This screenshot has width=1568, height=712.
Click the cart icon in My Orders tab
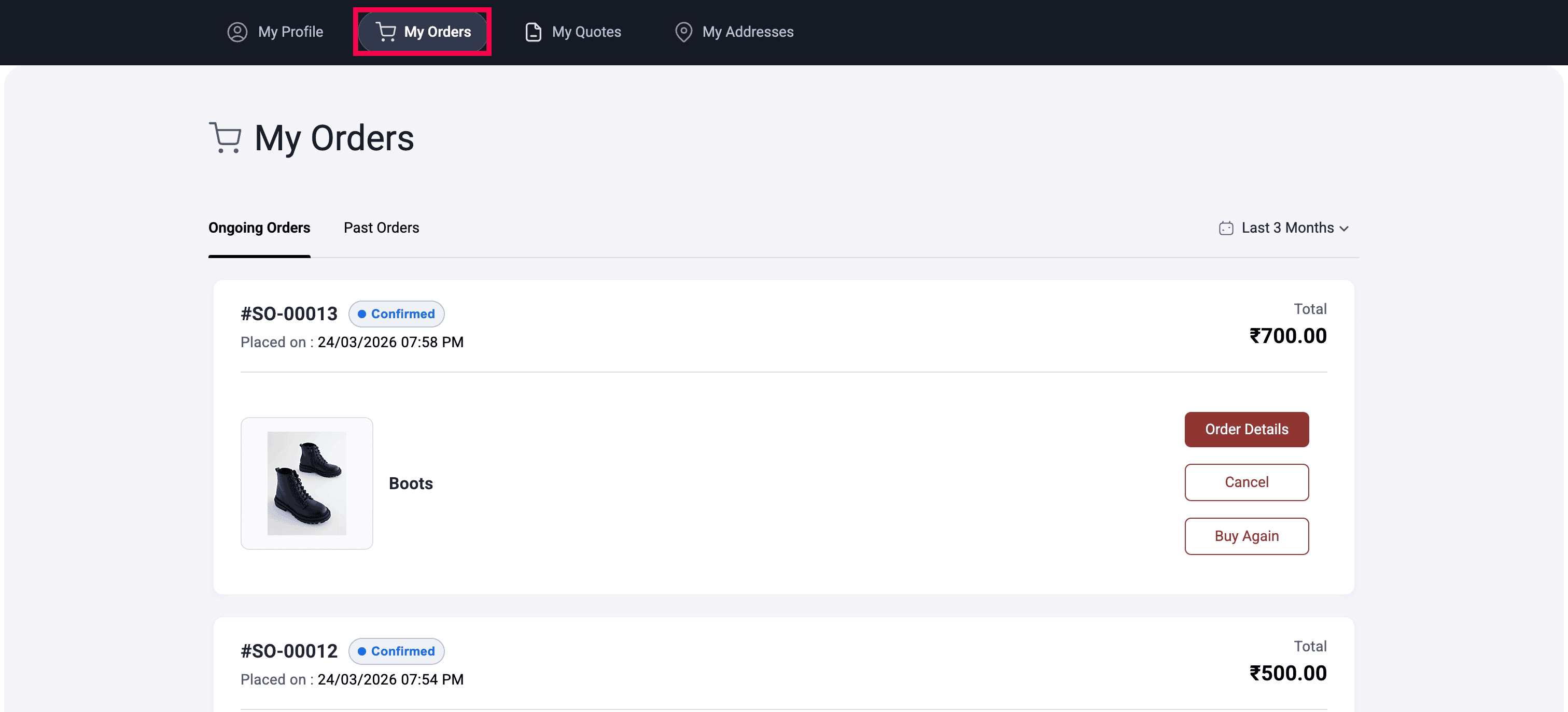[386, 32]
